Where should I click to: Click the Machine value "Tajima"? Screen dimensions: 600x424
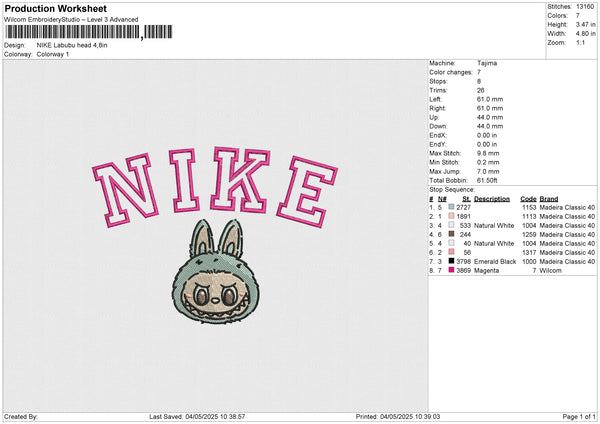click(487, 63)
